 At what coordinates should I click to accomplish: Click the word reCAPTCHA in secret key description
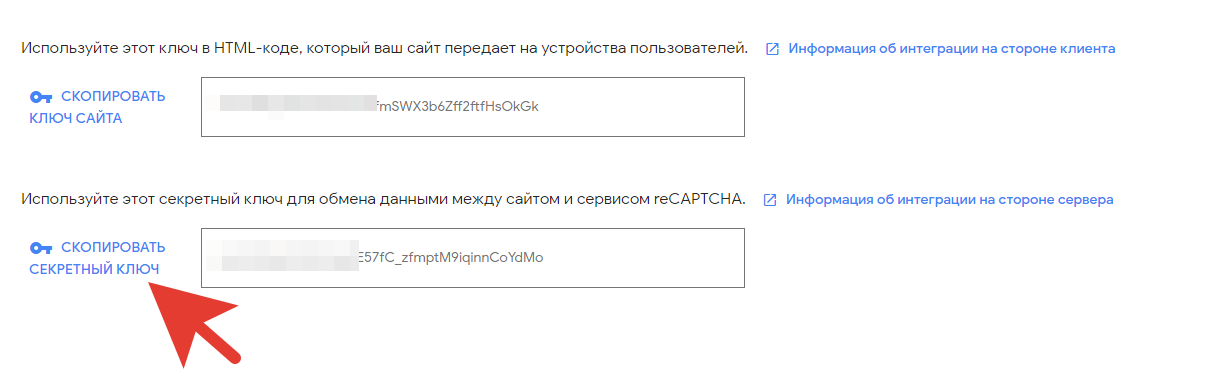click(699, 199)
